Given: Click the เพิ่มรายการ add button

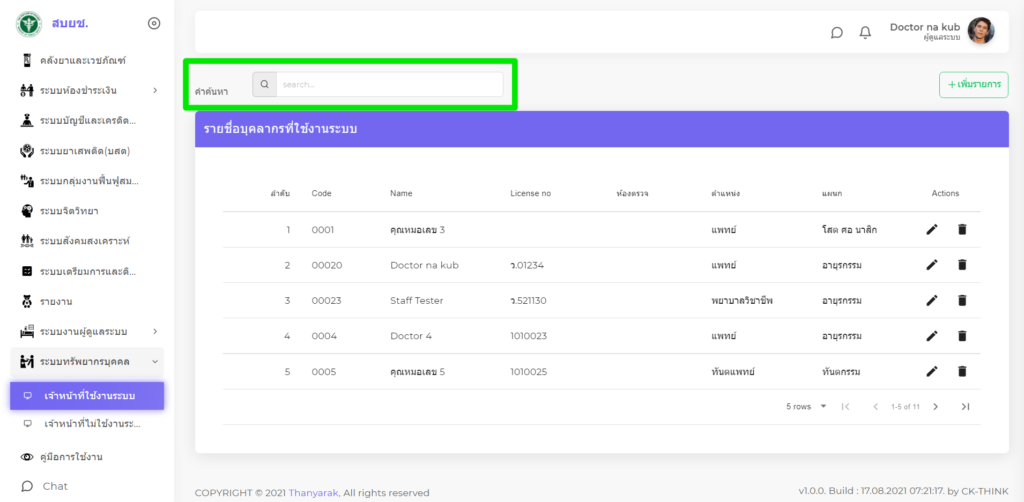Looking at the screenshot, I should pos(973,85).
